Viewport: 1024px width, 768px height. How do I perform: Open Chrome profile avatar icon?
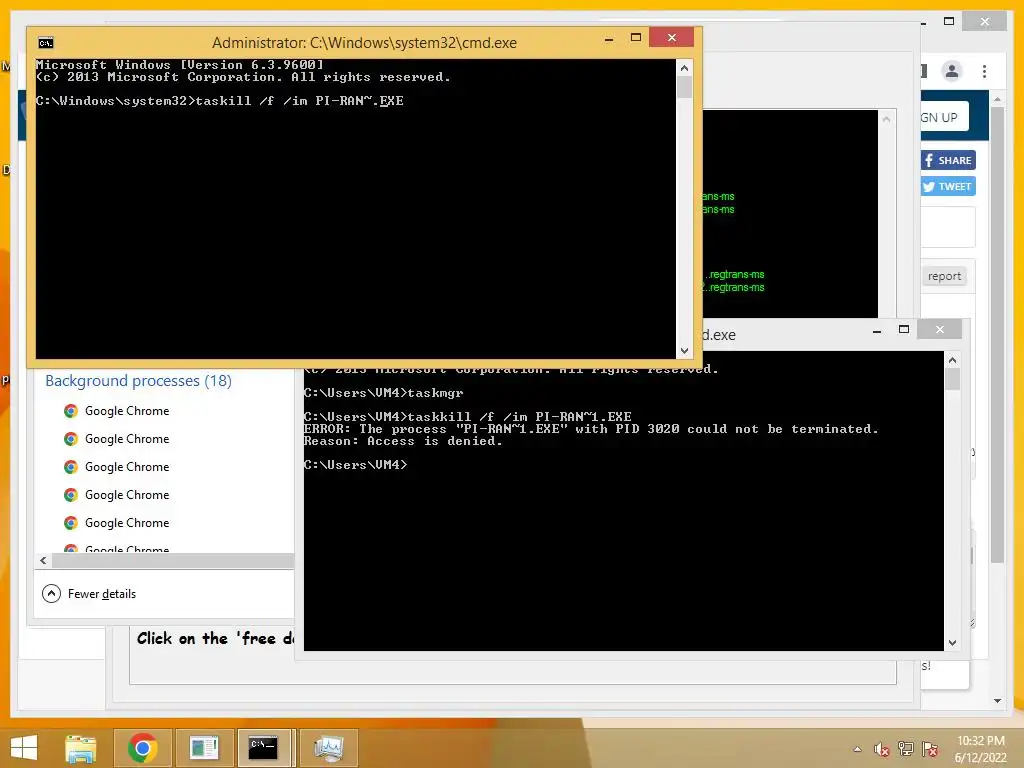tap(952, 71)
